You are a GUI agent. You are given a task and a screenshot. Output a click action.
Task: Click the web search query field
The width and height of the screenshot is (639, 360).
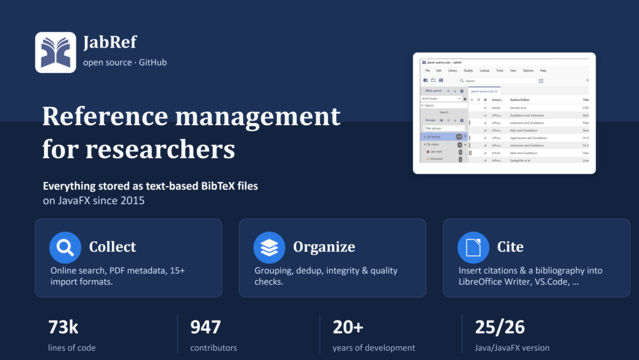coord(444,106)
